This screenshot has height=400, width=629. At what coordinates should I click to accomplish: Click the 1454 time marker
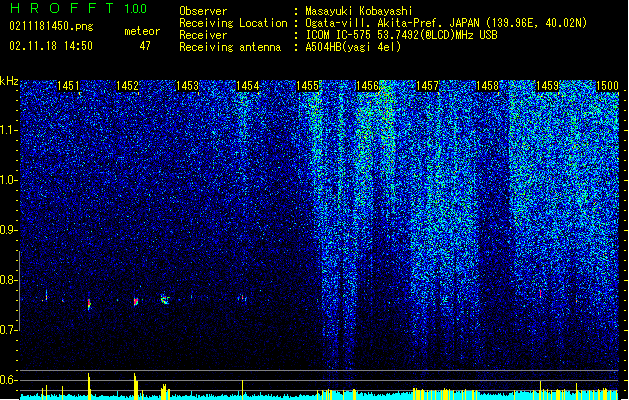[x=248, y=86]
